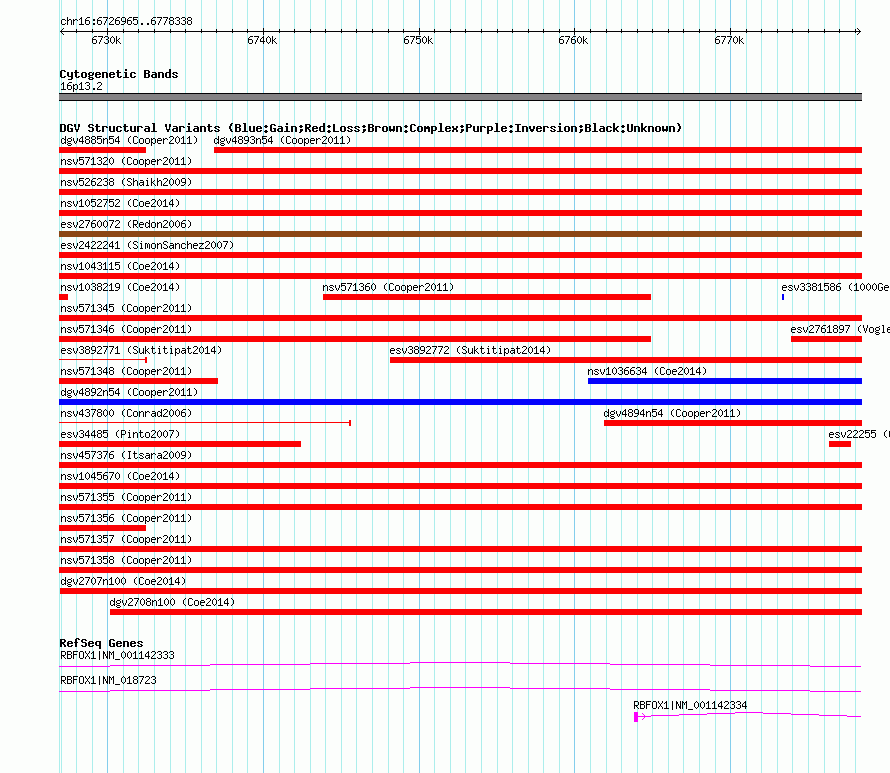Image resolution: width=890 pixels, height=773 pixels.
Task: Open RBFOX1|NM_018723 transcript label
Action: coord(108,680)
